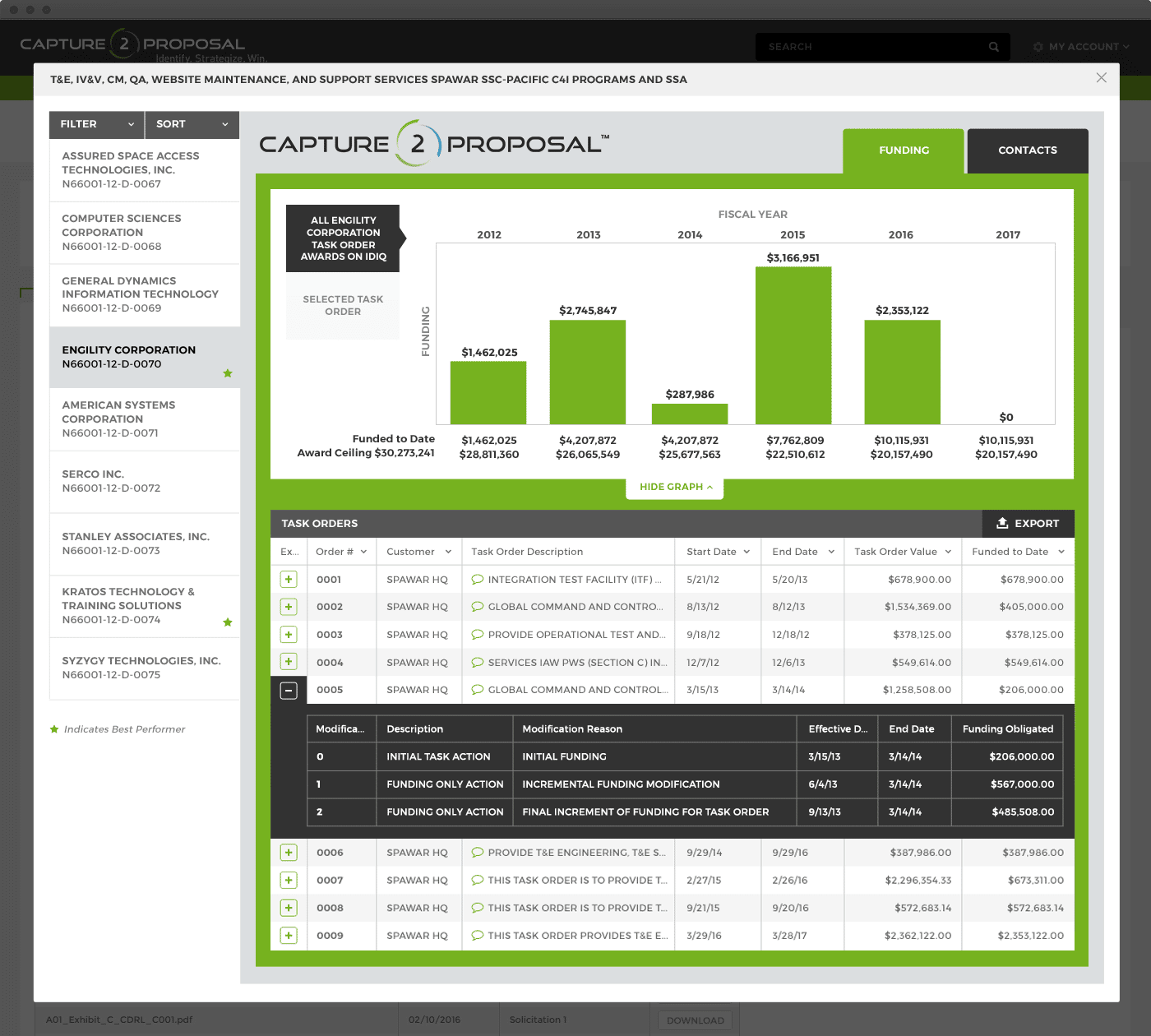1151x1036 pixels.
Task: Collapse task order 0005 details
Action: point(289,690)
